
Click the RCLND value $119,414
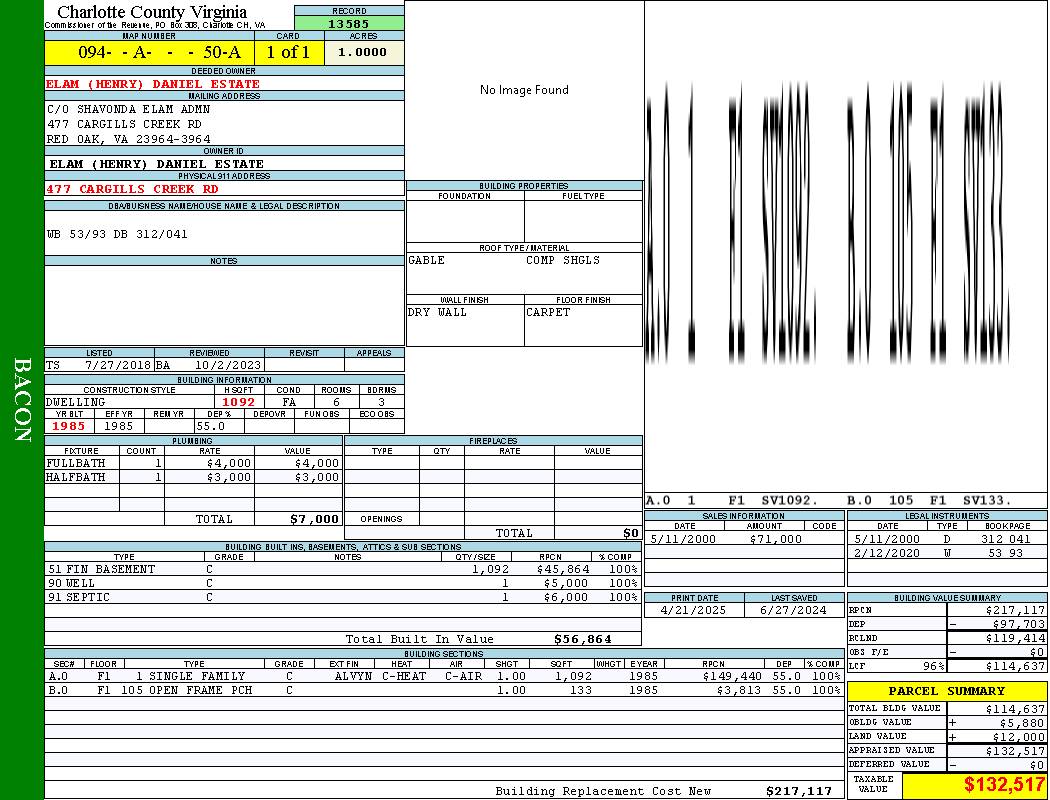[1015, 639]
